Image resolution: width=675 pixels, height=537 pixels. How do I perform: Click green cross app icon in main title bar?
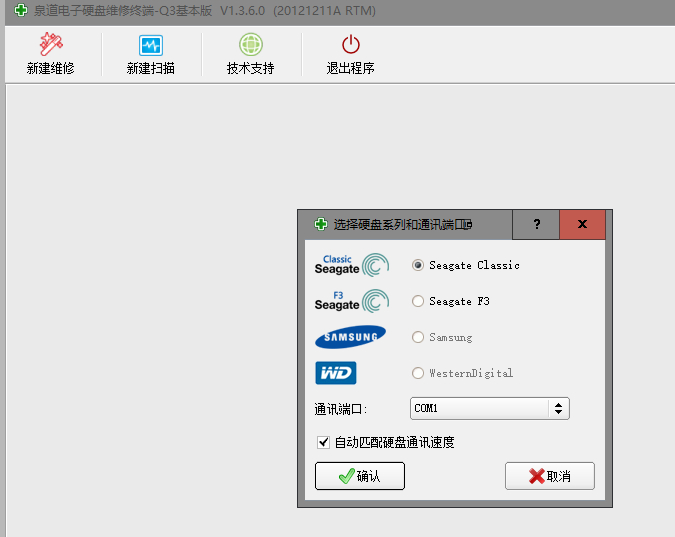click(21, 10)
